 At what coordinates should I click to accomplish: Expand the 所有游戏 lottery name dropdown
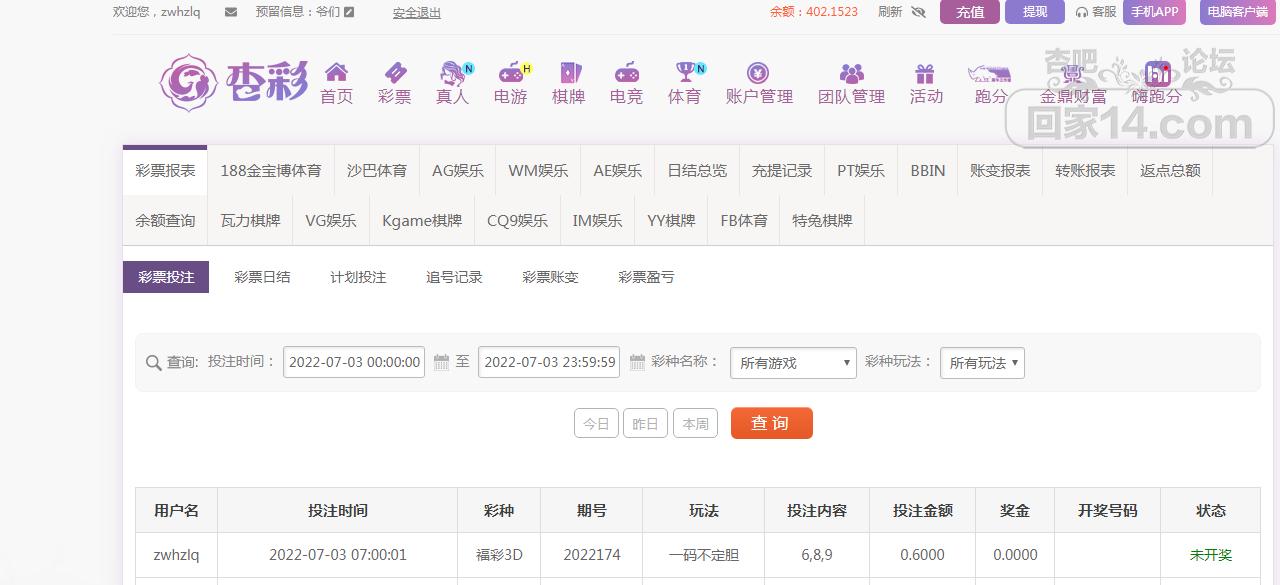[793, 363]
